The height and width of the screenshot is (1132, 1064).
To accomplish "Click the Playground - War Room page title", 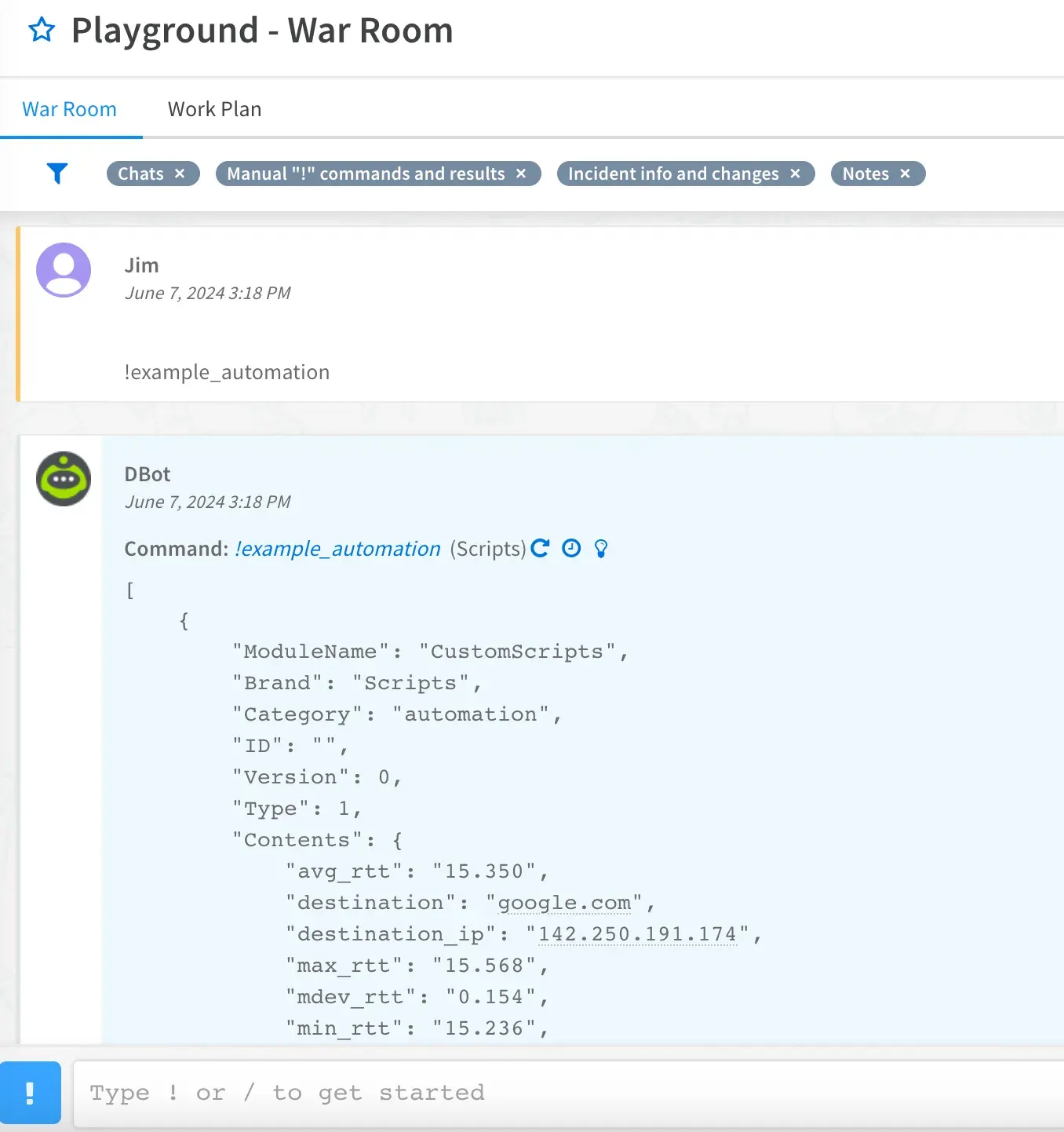I will 262,31.
